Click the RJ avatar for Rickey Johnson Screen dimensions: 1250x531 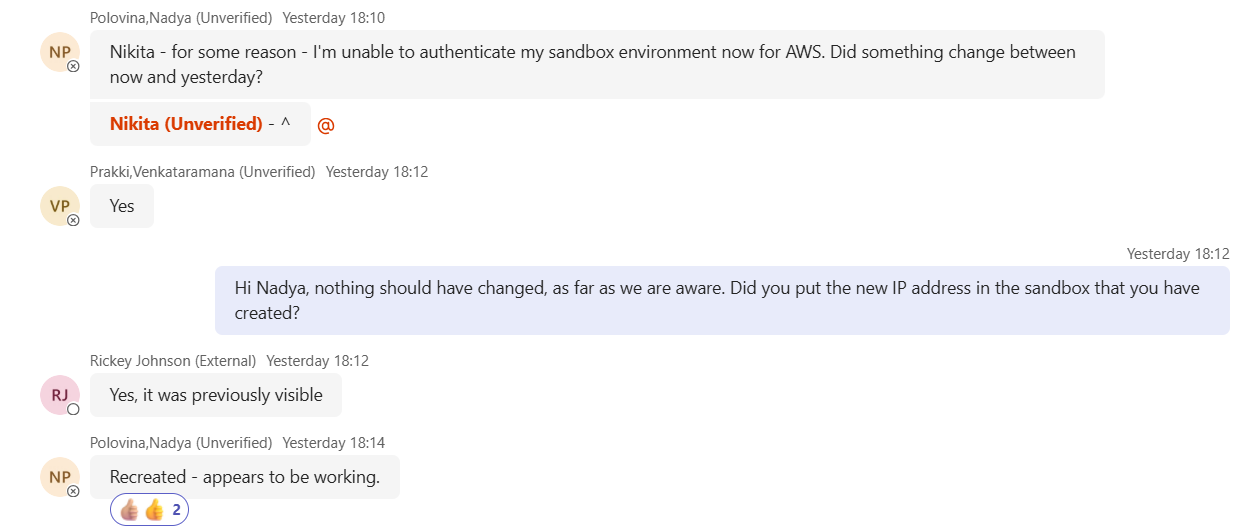coord(59,394)
